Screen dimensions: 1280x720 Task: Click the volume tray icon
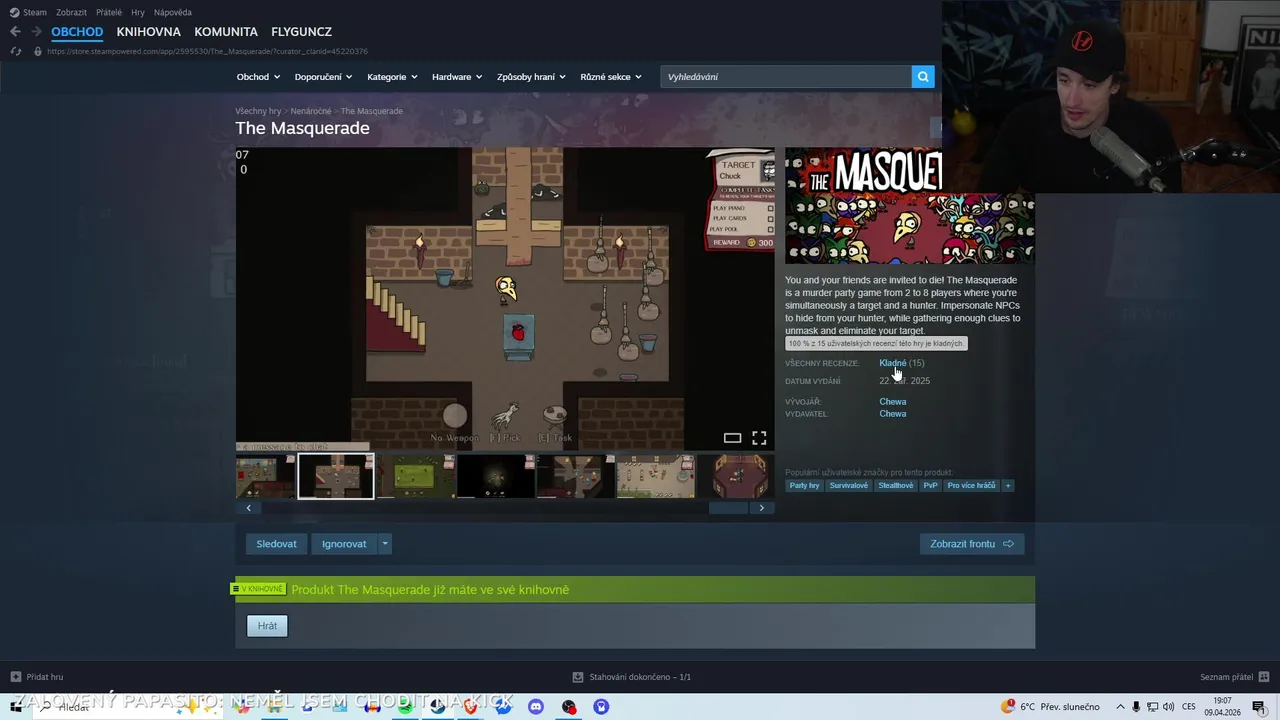tap(1170, 707)
